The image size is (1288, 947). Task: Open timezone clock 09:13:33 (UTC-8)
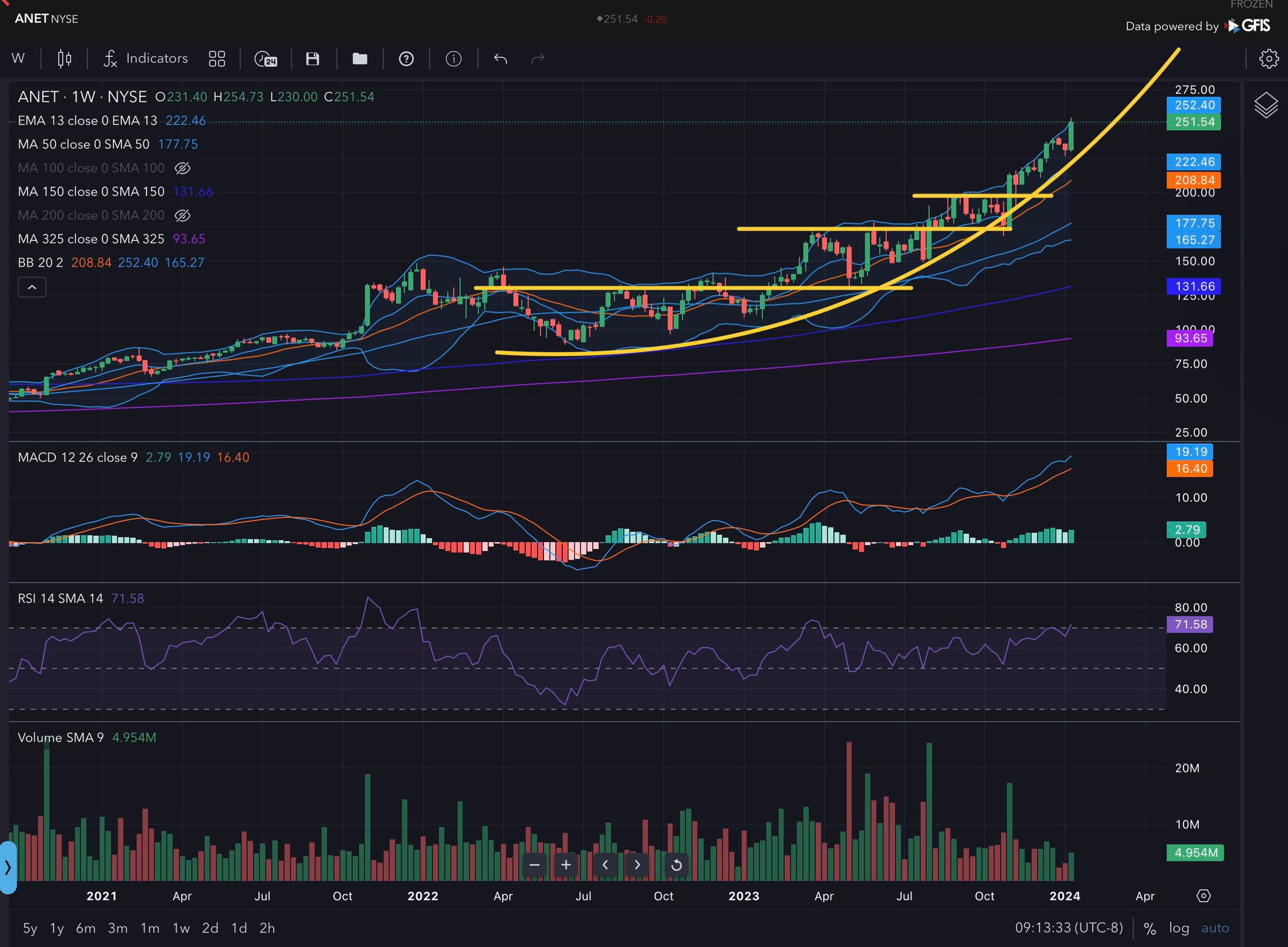point(1069,928)
